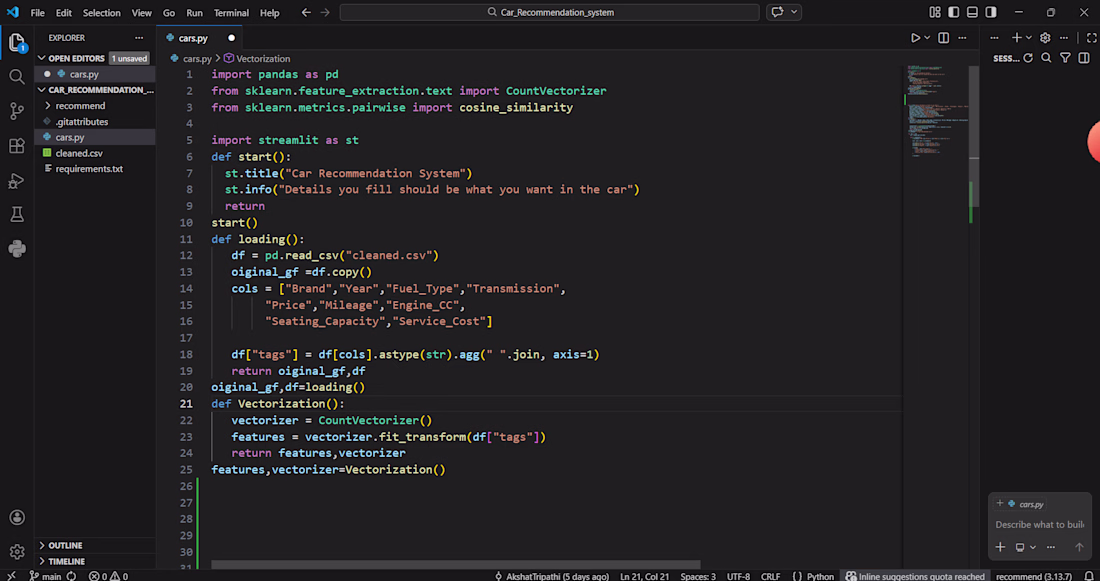The width and height of the screenshot is (1100, 581).
Task: Click the 'Describe what to build' chat input
Action: tap(1039, 524)
